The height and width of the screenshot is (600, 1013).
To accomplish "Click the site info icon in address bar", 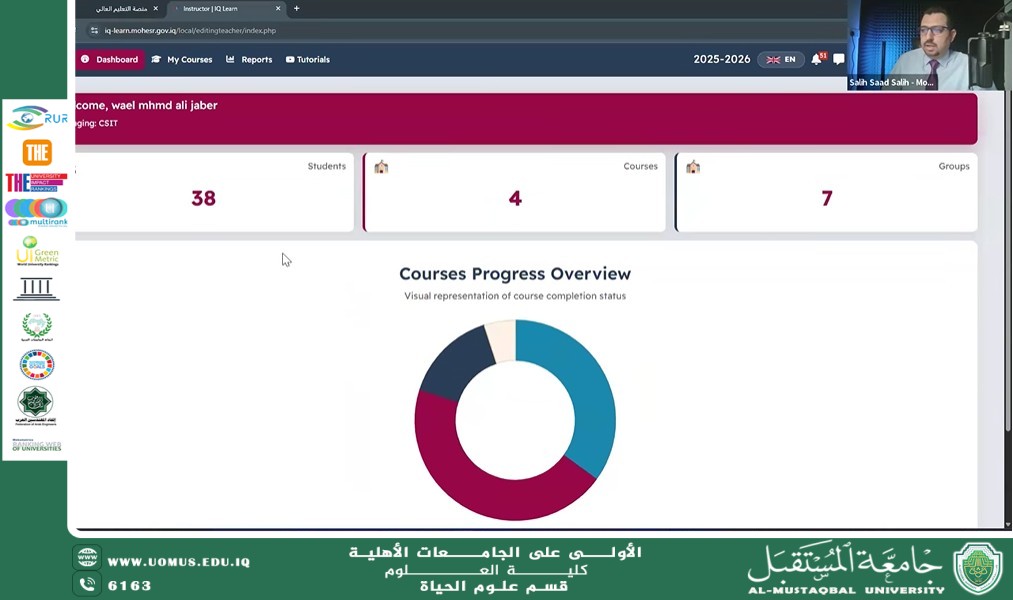I will tap(94, 31).
